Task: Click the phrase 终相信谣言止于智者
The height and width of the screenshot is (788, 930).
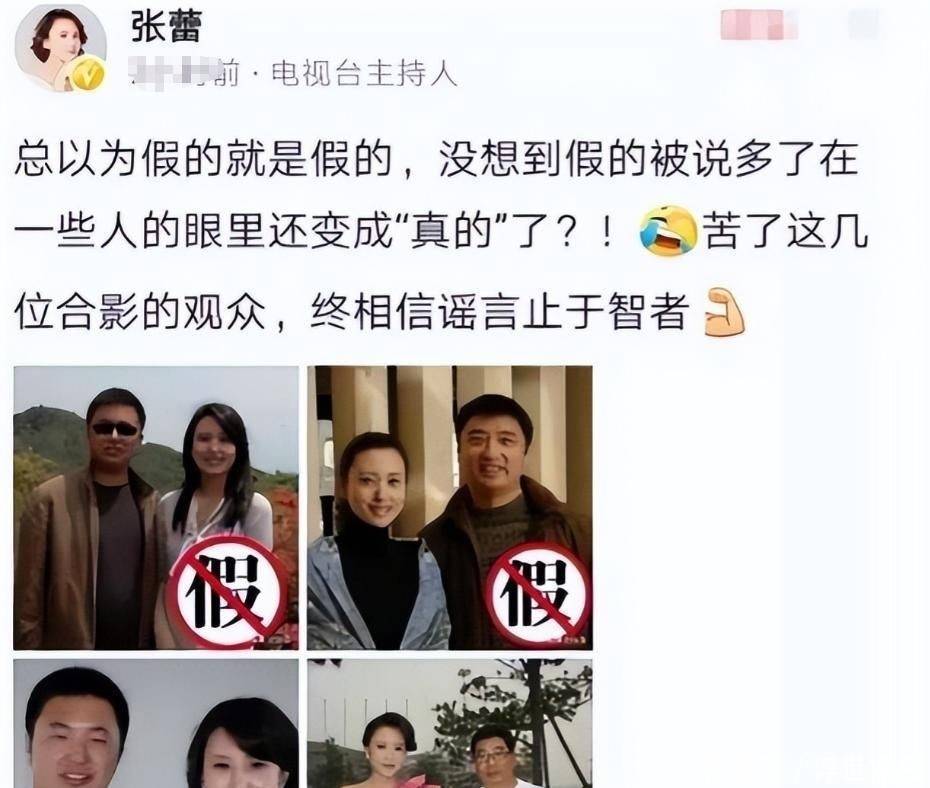Action: pos(500,312)
